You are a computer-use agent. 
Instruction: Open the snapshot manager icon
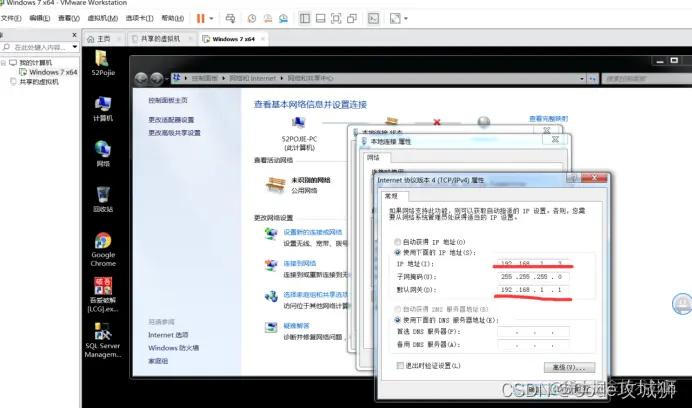click(283, 19)
